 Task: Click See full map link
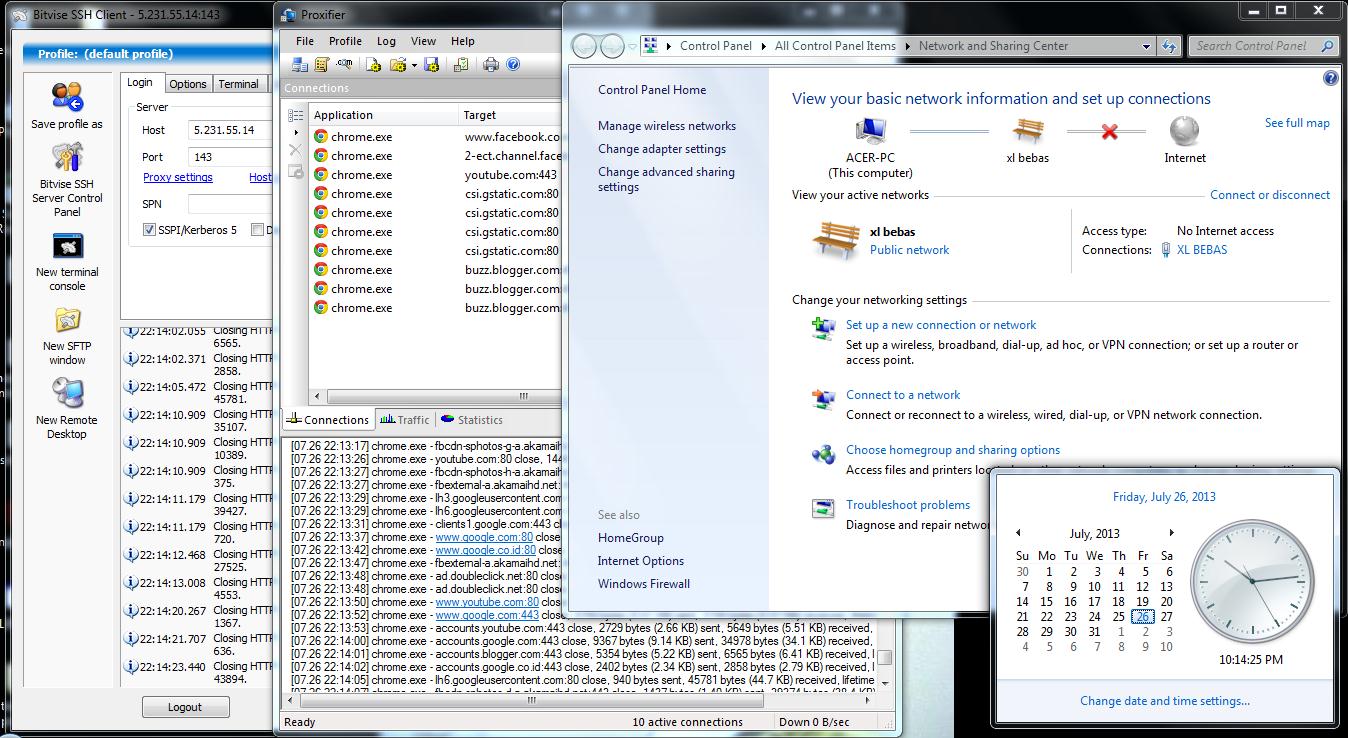(x=1297, y=123)
